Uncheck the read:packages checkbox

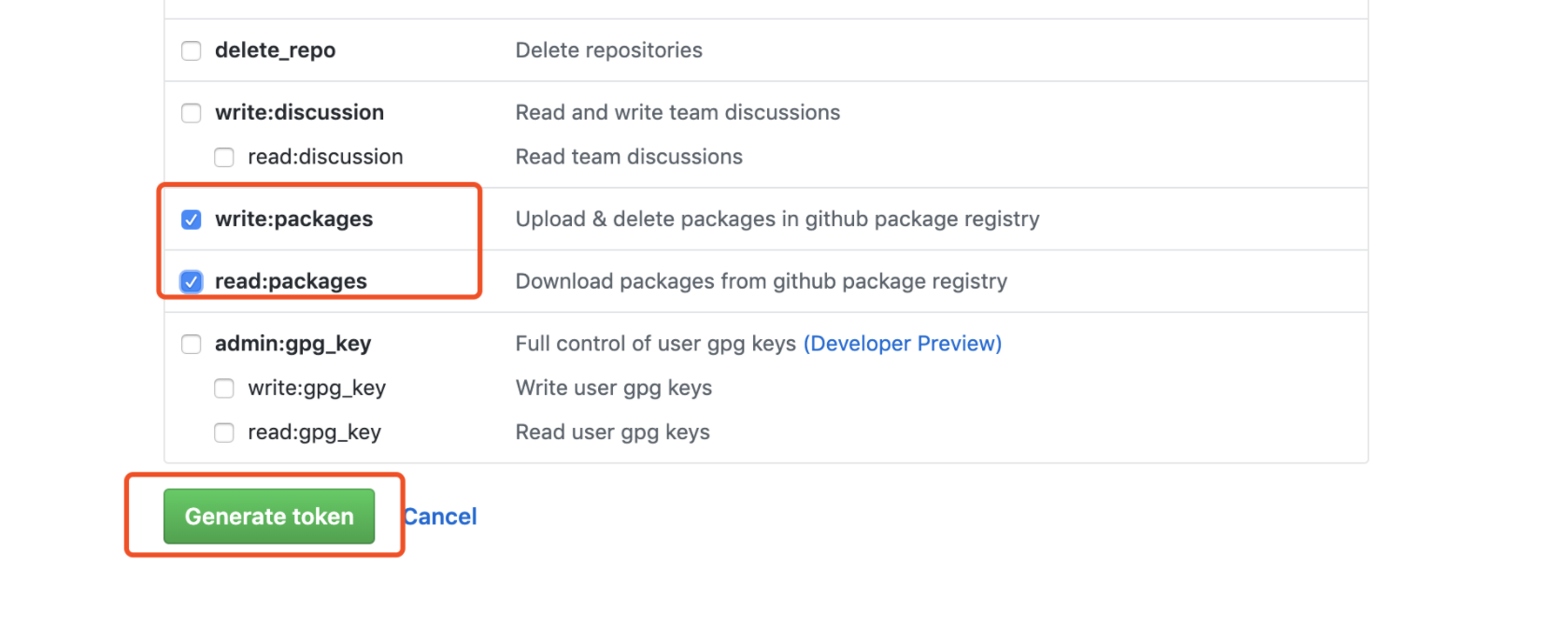pos(192,281)
